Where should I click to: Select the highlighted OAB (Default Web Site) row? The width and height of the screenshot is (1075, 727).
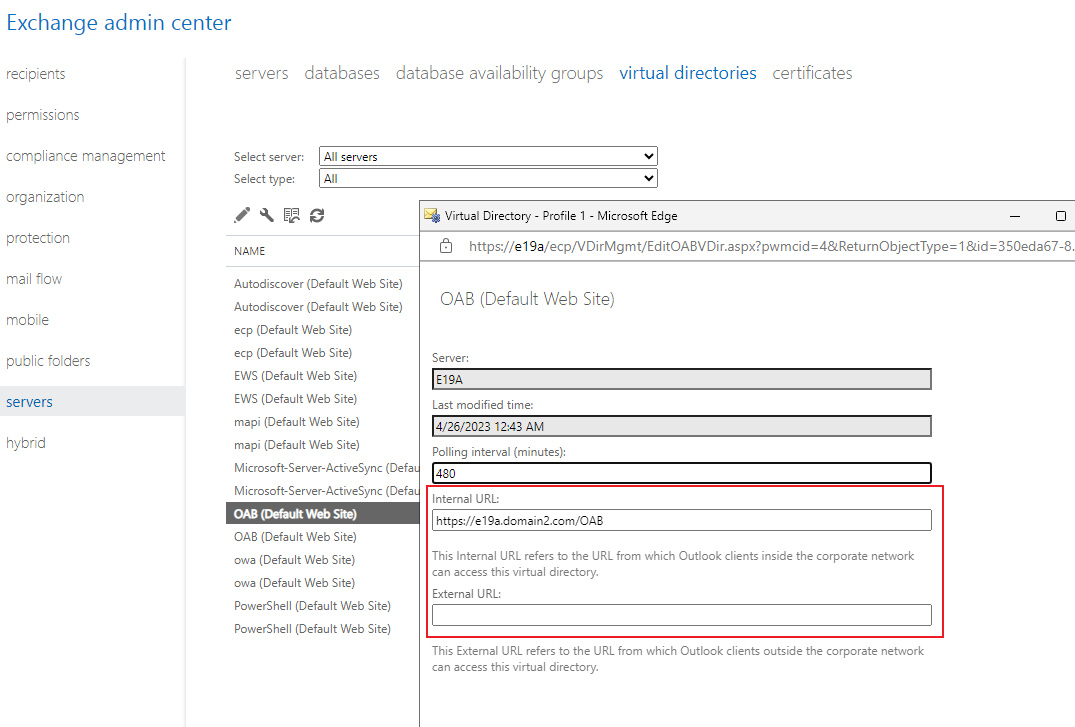click(x=322, y=514)
